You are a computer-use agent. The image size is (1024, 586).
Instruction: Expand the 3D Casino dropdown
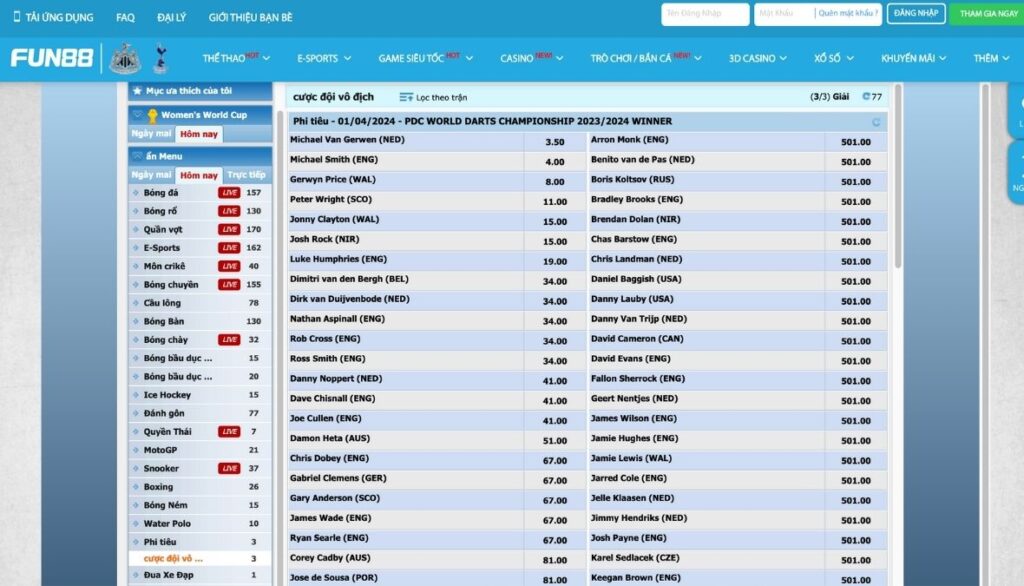[758, 58]
